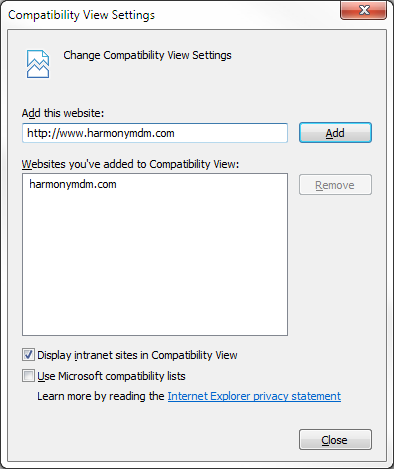Click the Compatibility View Settings title bar text
Viewport: 394px width, 469px height.
tap(81, 15)
